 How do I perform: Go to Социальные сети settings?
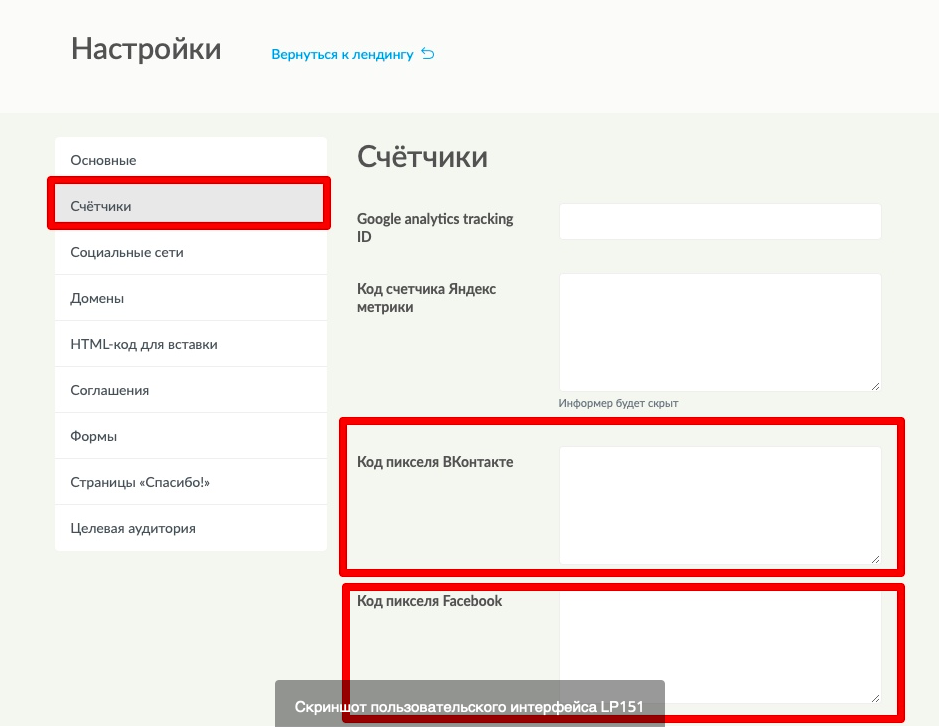[x=191, y=252]
